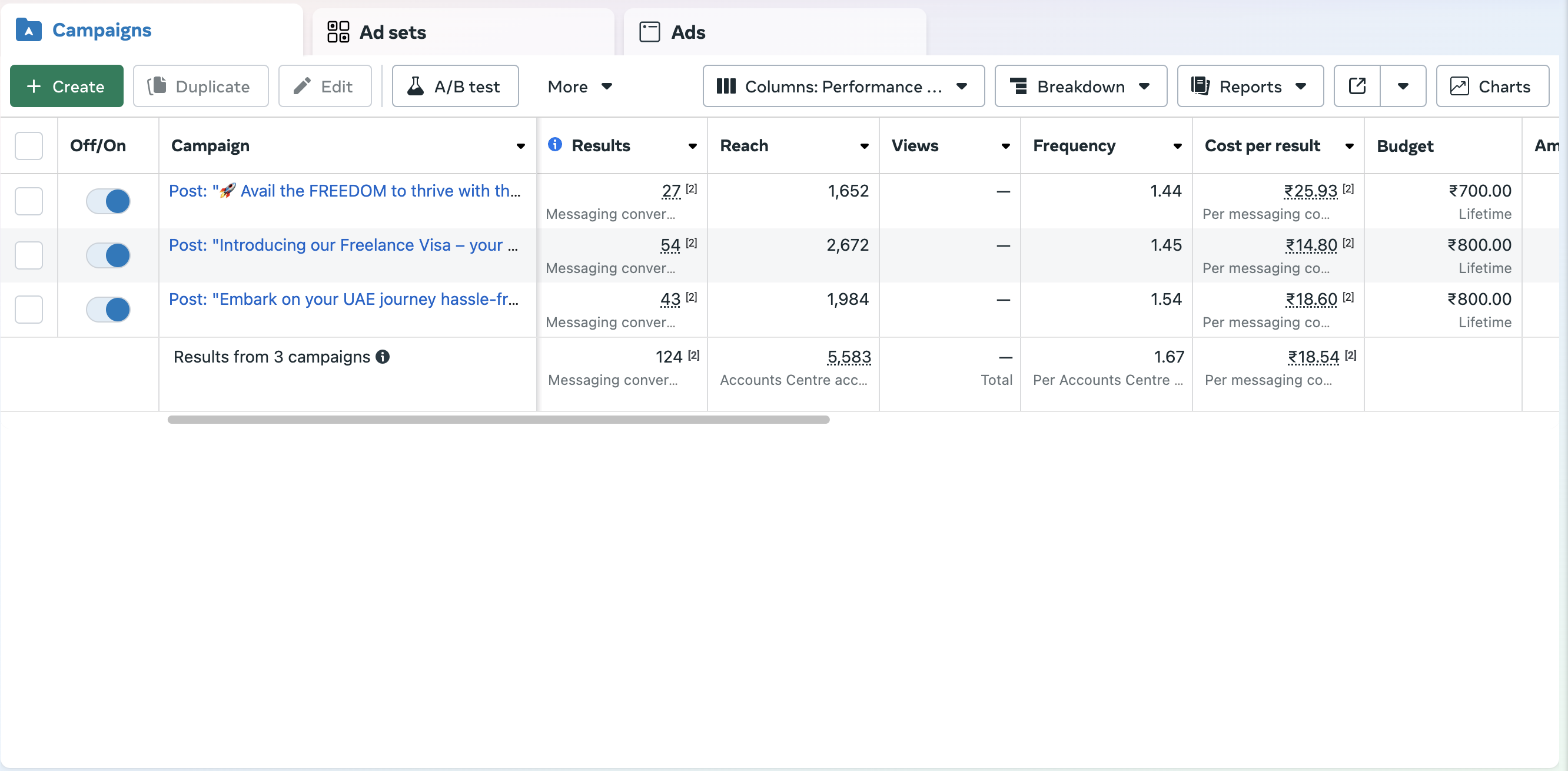
Task: Toggle off the Avail the FREEDOM campaign
Action: (x=108, y=201)
